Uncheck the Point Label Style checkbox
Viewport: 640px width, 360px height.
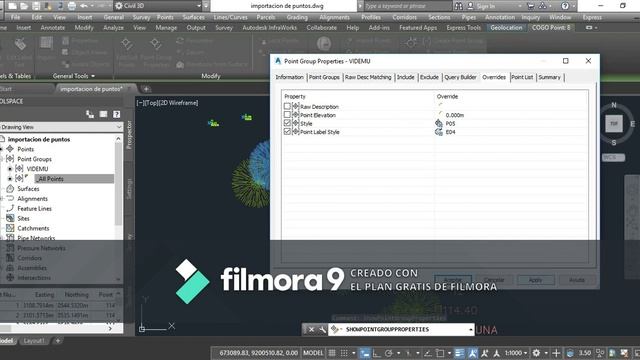coord(287,131)
